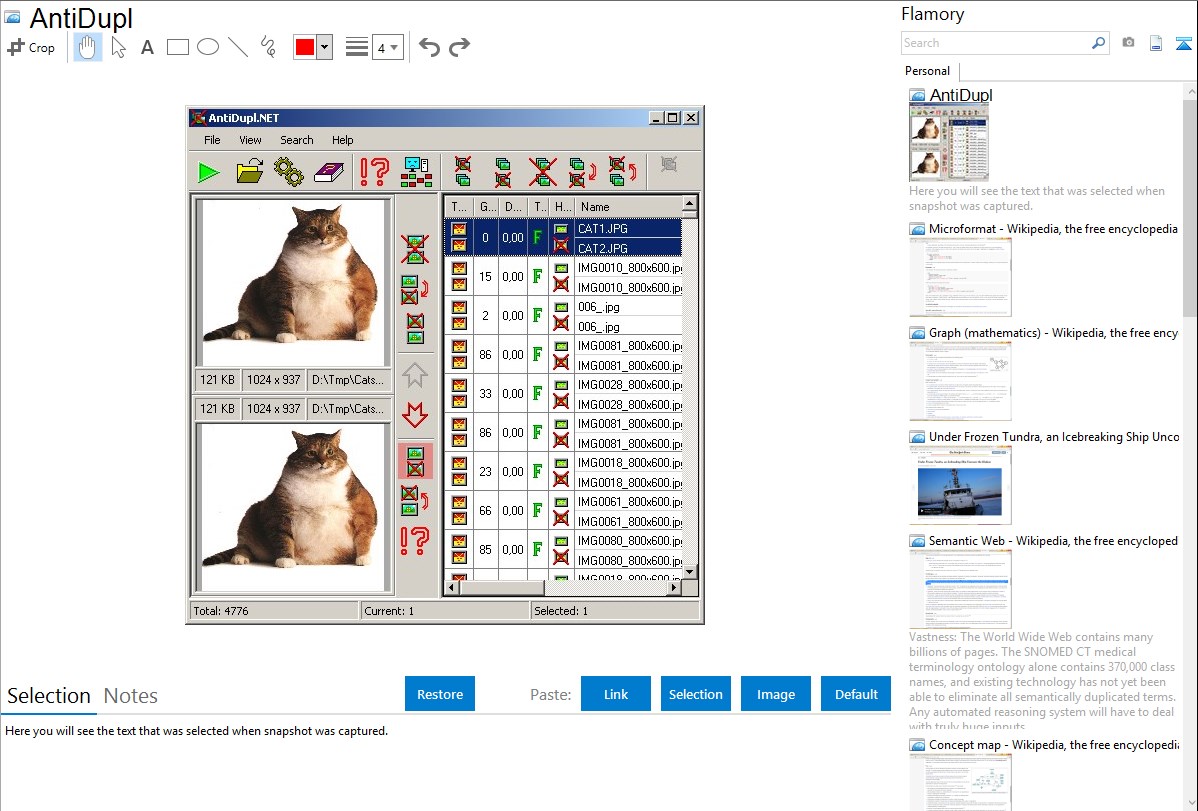Select the text annotation tool

click(147, 47)
